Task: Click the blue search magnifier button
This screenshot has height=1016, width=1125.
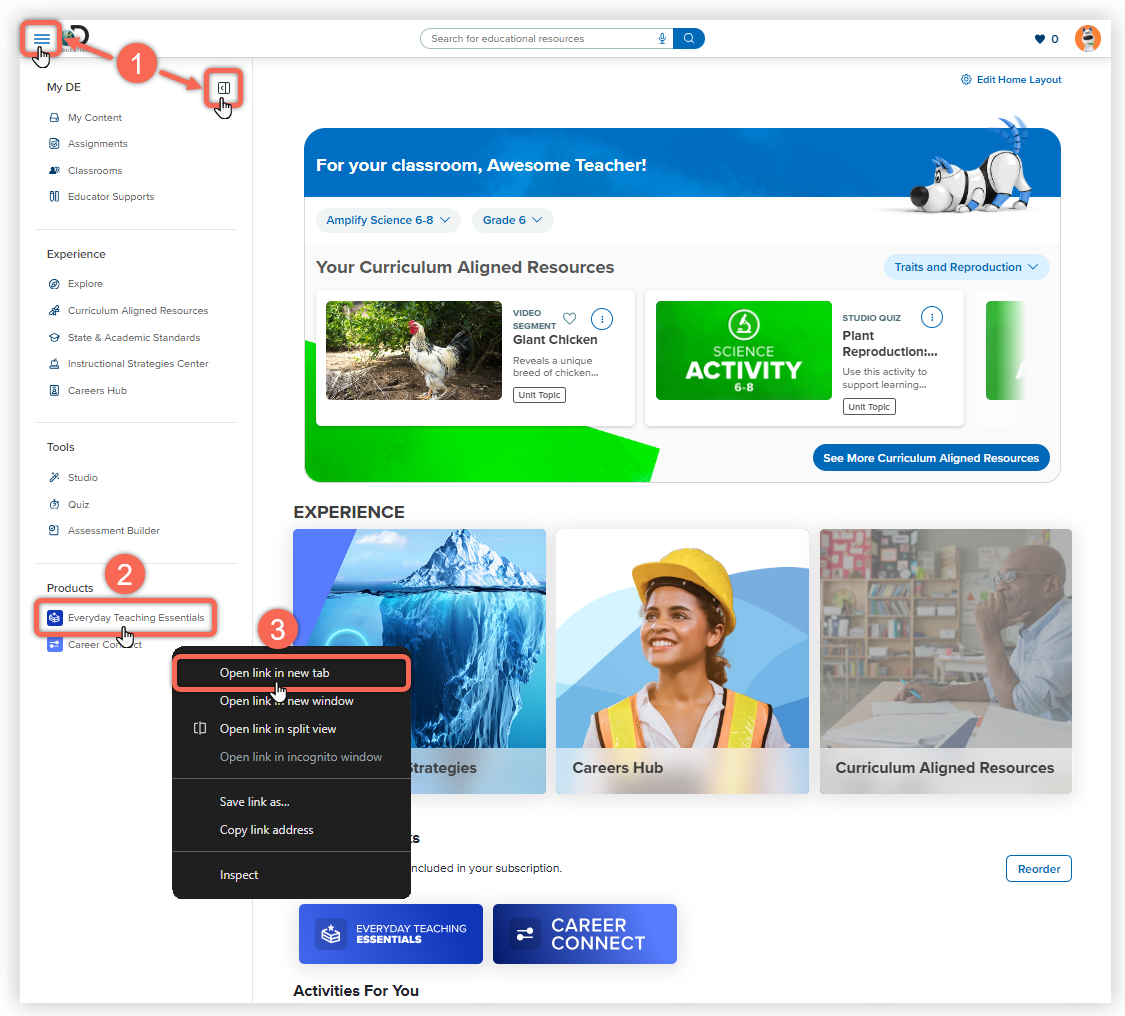Action: pyautogui.click(x=689, y=39)
